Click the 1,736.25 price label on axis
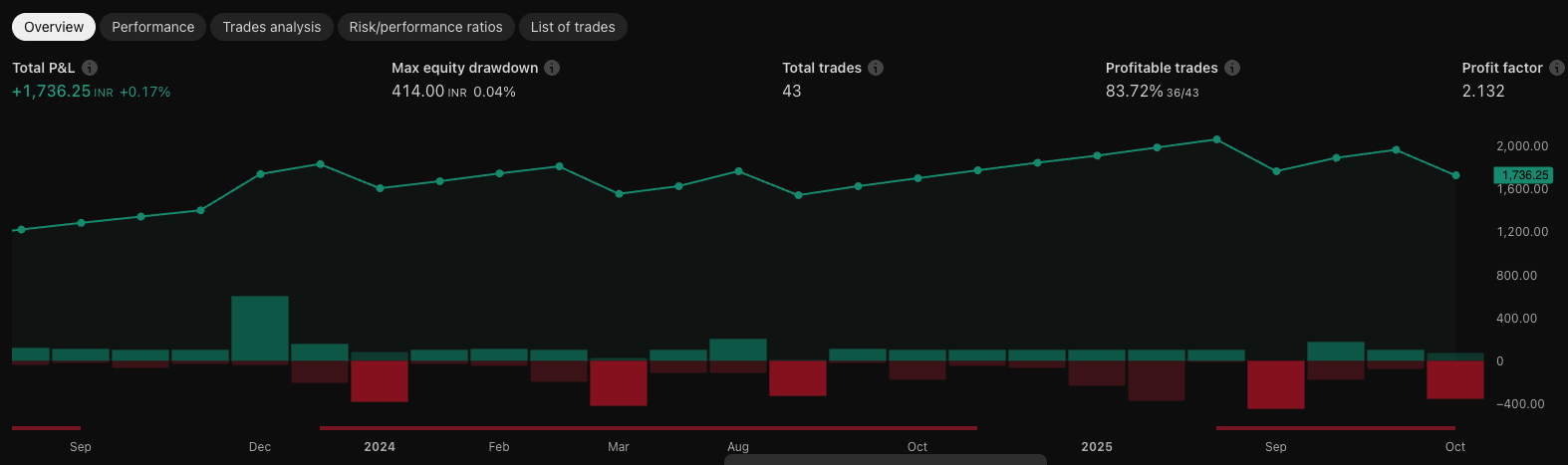 1525,175
